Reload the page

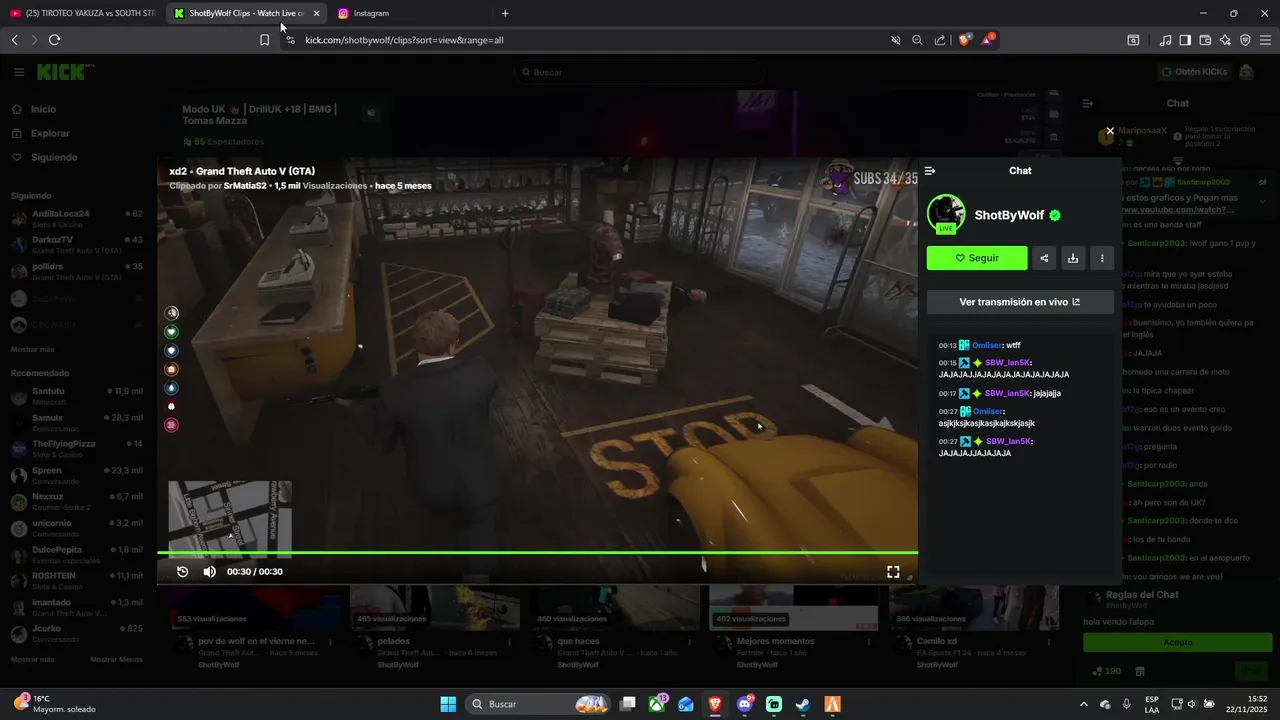pyautogui.click(x=54, y=40)
